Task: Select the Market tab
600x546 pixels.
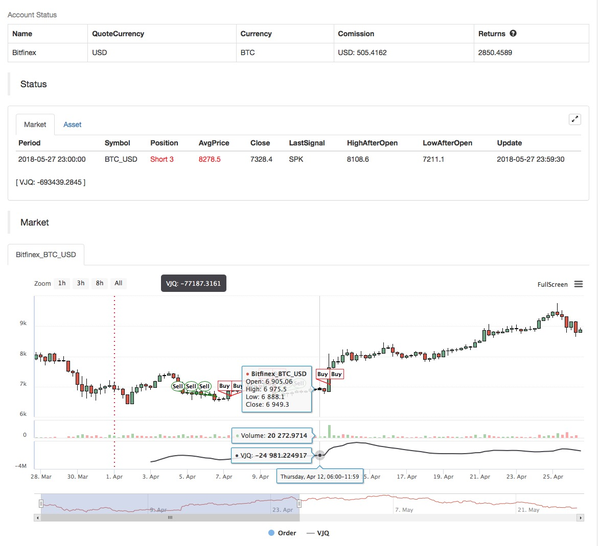Action: 35,125
